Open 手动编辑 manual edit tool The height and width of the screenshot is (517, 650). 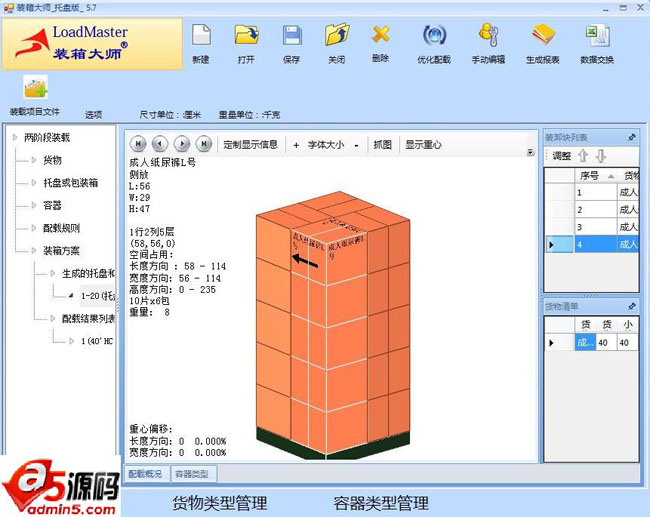click(x=488, y=35)
